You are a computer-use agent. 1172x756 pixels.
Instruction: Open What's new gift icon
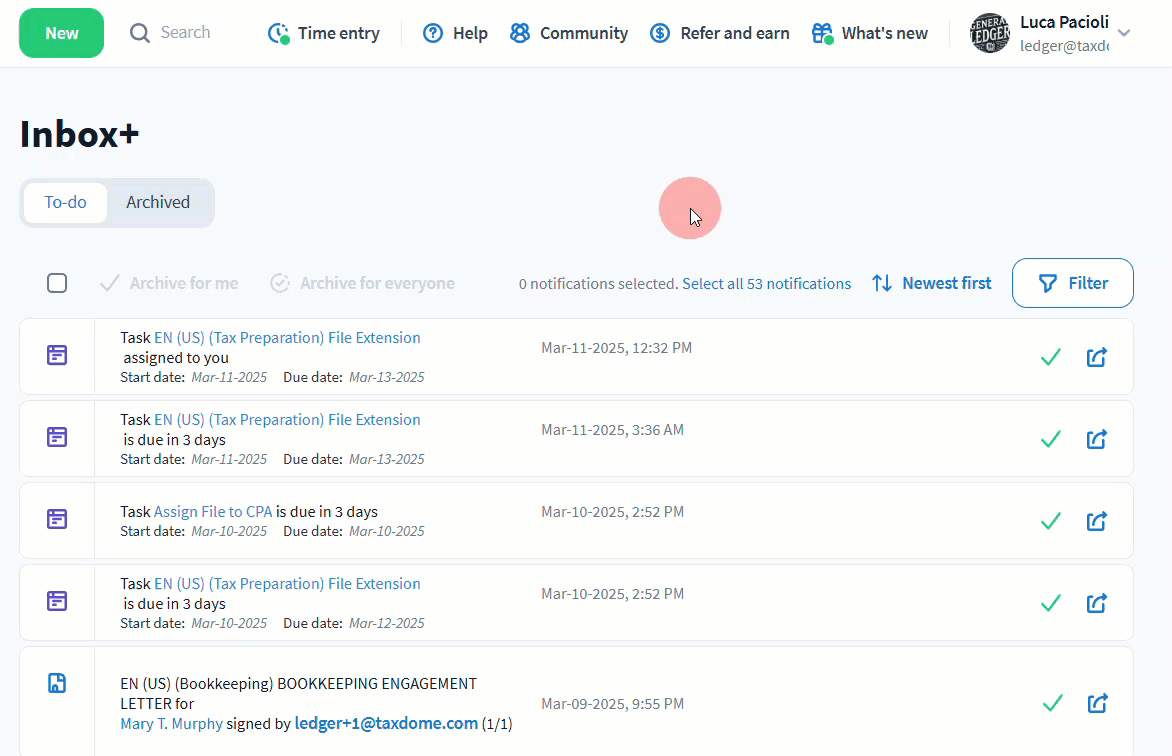822,34
